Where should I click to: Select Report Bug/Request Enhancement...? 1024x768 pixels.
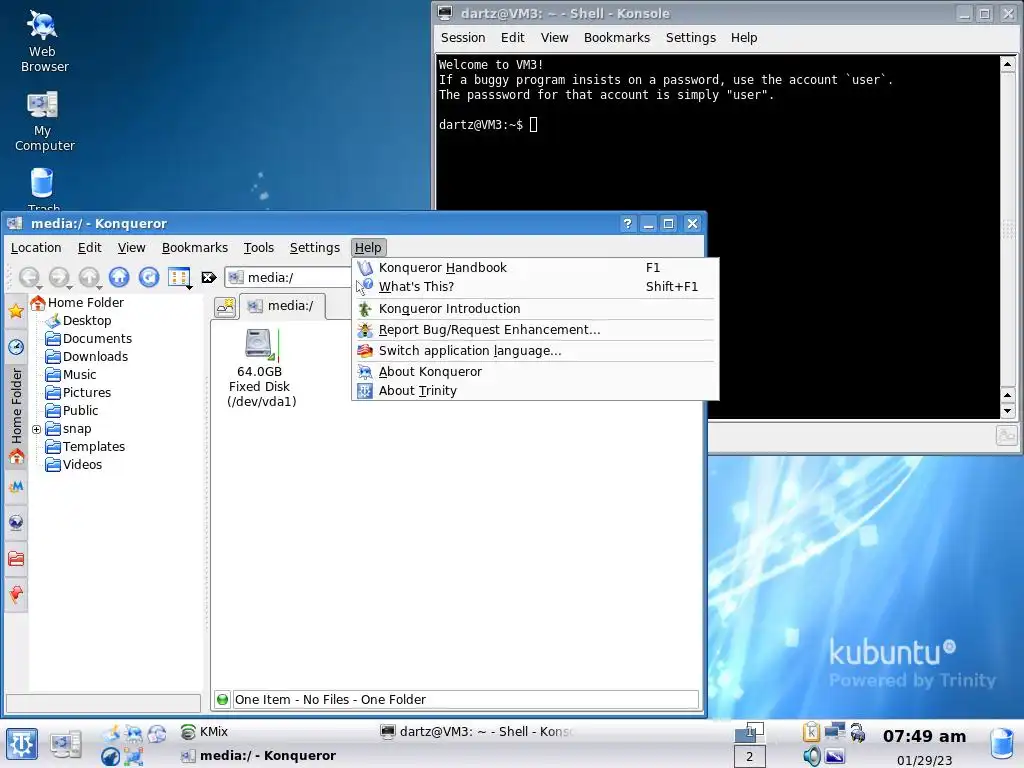click(536, 330)
